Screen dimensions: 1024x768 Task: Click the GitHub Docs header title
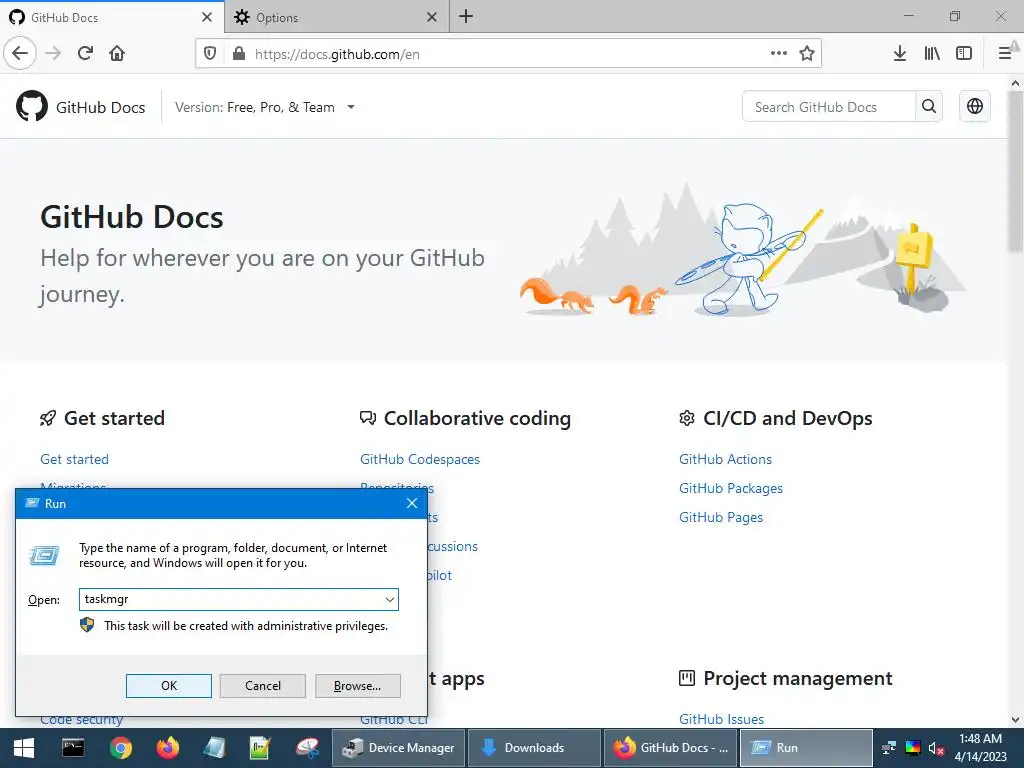coord(101,107)
